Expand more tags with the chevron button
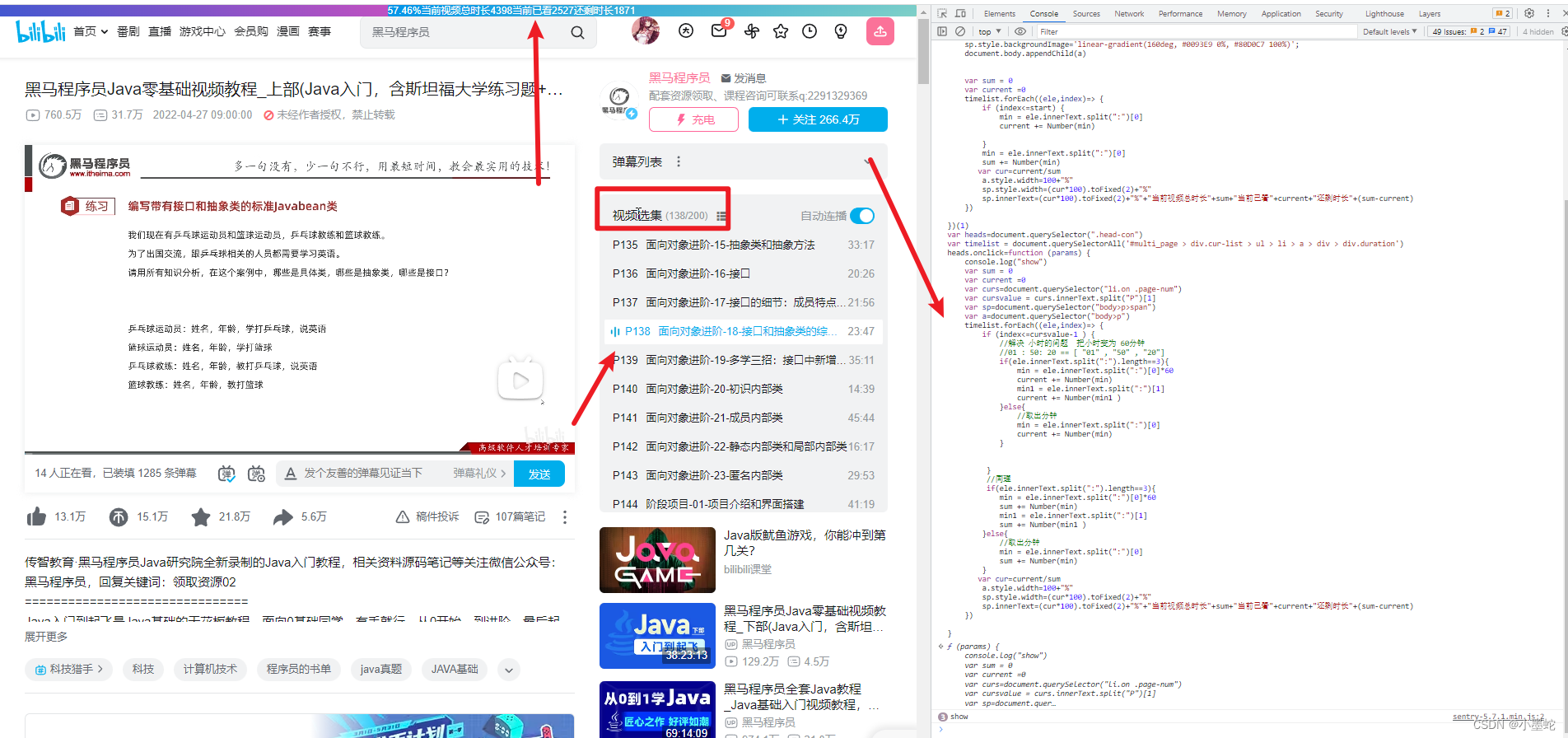 tap(509, 670)
